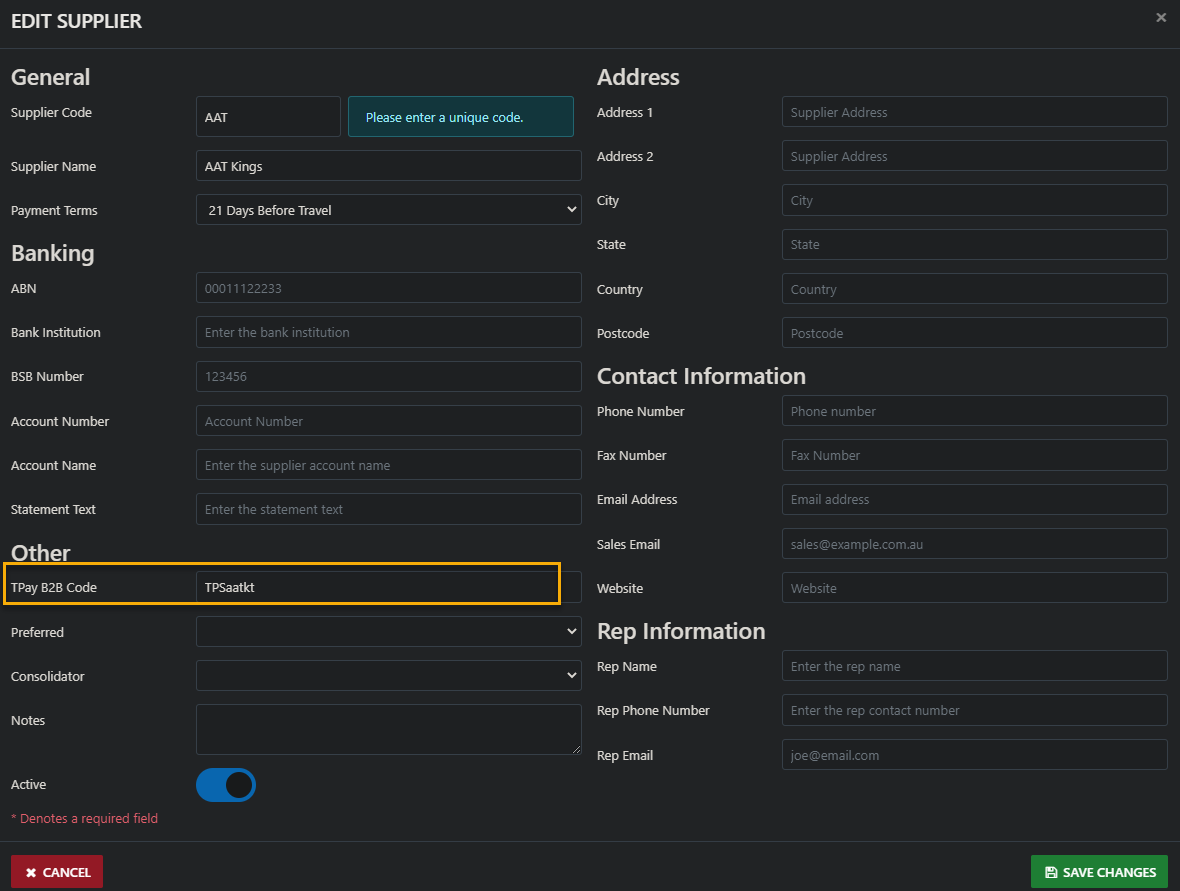Focus the Rep Name field

tap(974, 666)
